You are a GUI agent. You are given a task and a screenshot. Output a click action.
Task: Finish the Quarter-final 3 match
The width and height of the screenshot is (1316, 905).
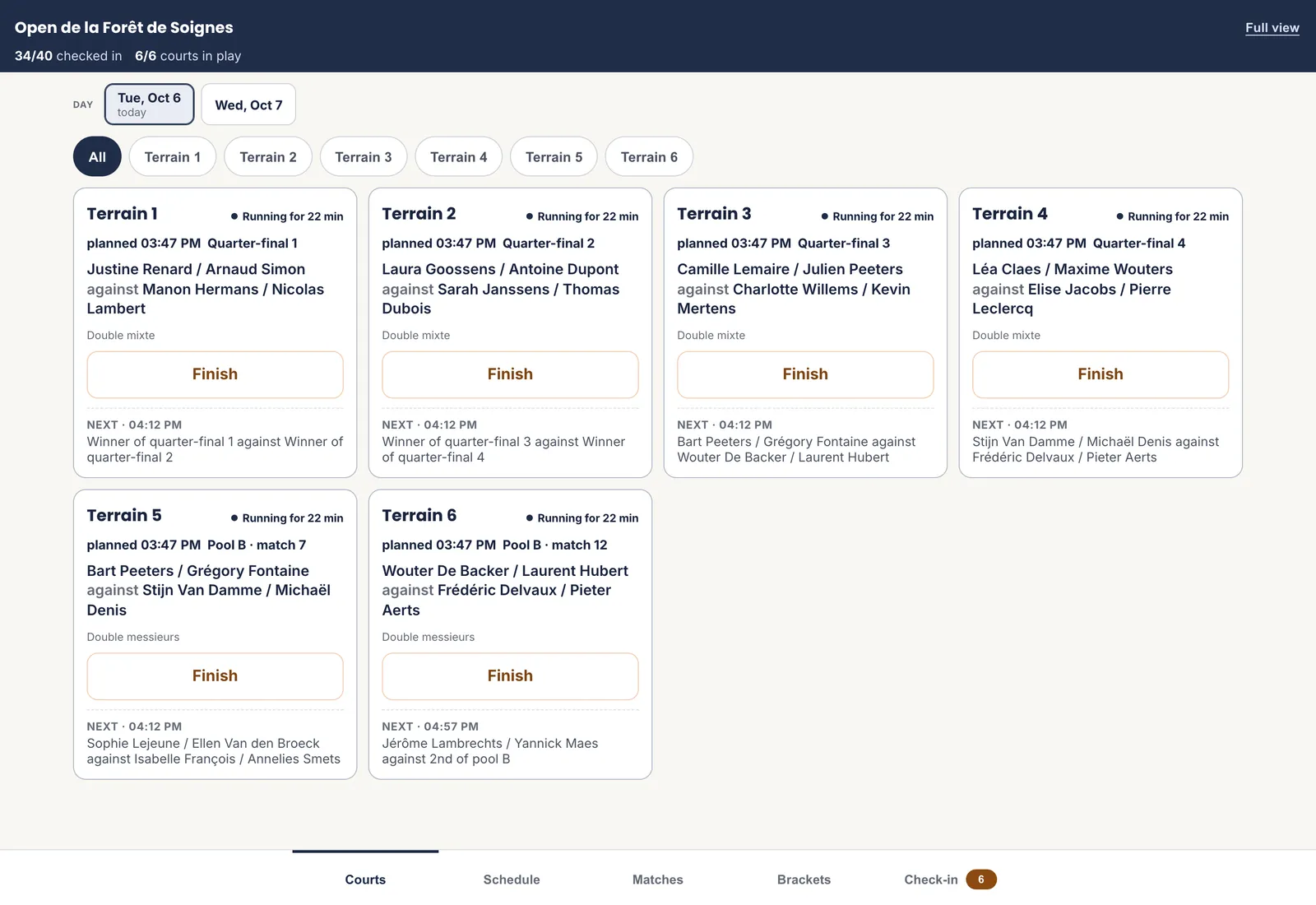coord(805,374)
